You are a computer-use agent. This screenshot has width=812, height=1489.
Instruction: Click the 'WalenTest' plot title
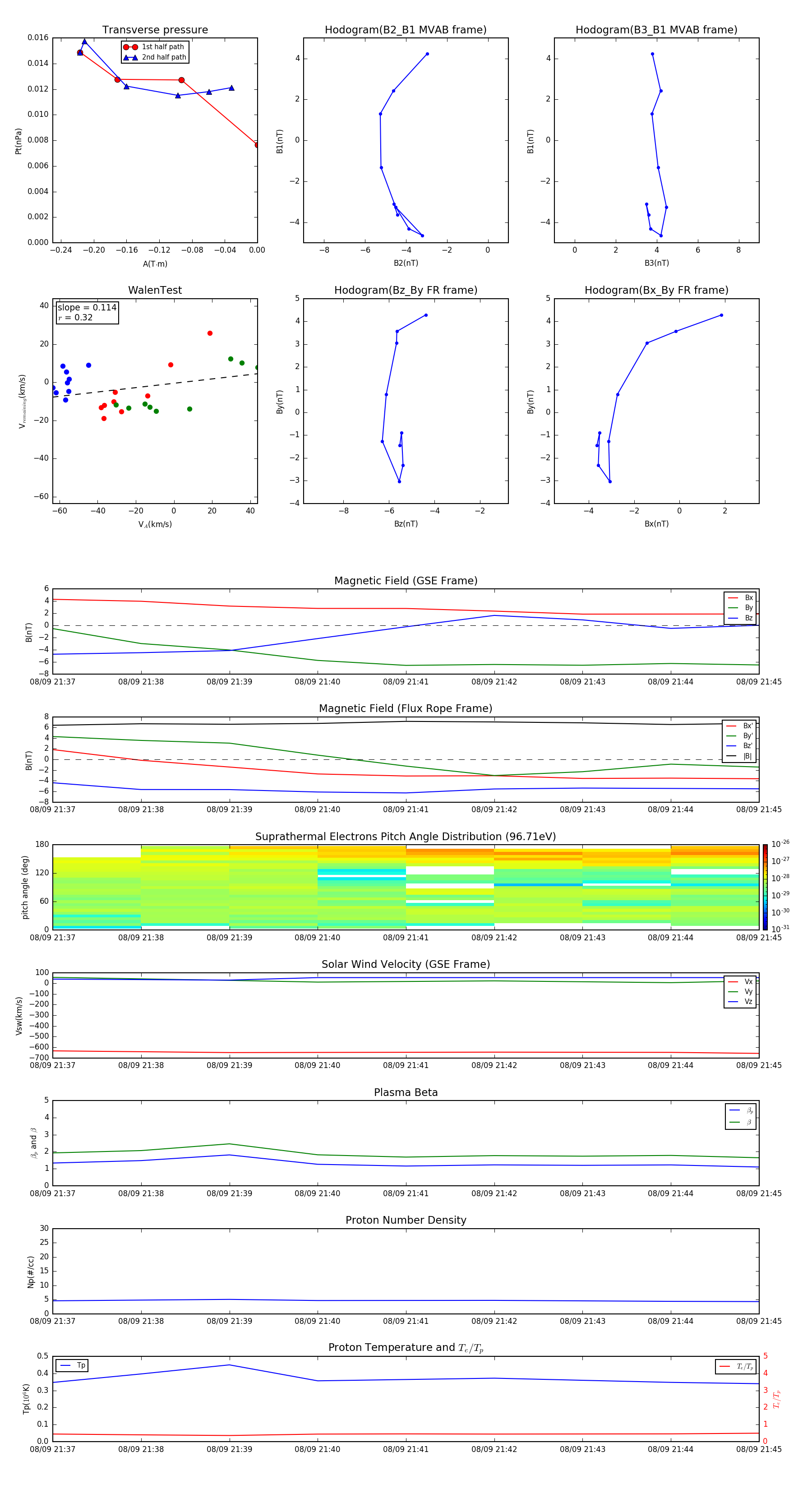[x=155, y=290]
